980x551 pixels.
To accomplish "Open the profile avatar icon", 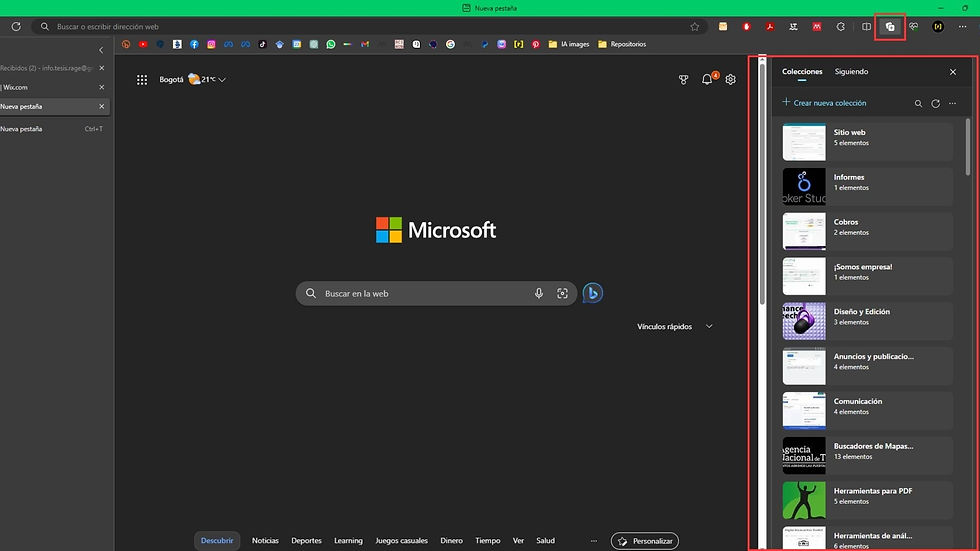I will point(938,27).
